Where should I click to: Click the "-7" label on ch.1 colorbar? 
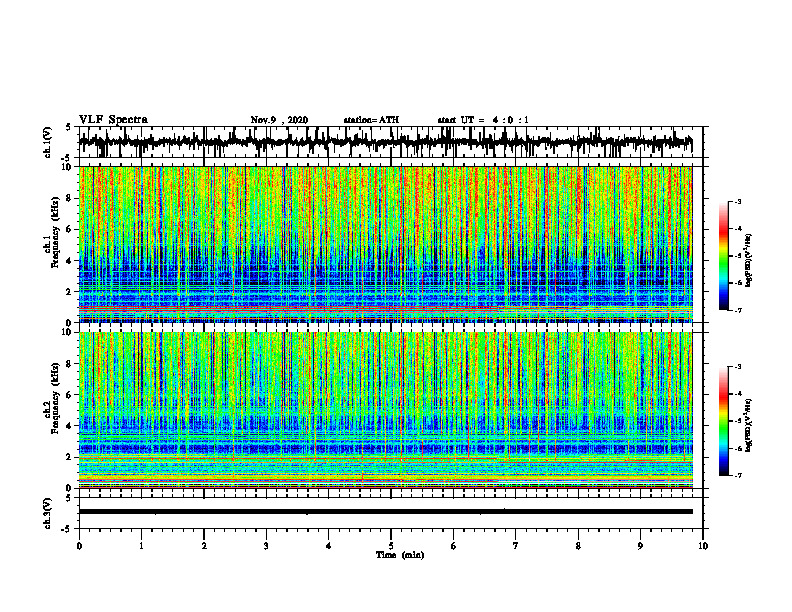(738, 310)
